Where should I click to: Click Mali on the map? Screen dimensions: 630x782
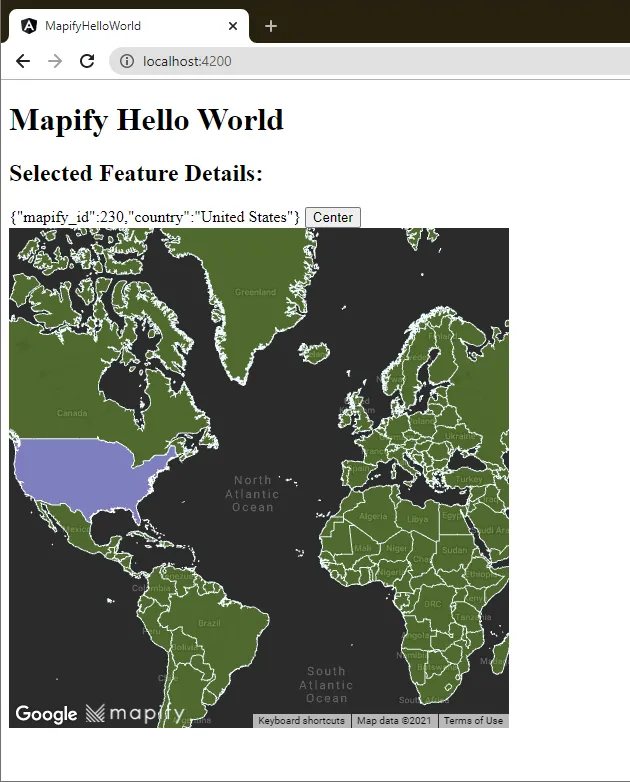click(363, 548)
